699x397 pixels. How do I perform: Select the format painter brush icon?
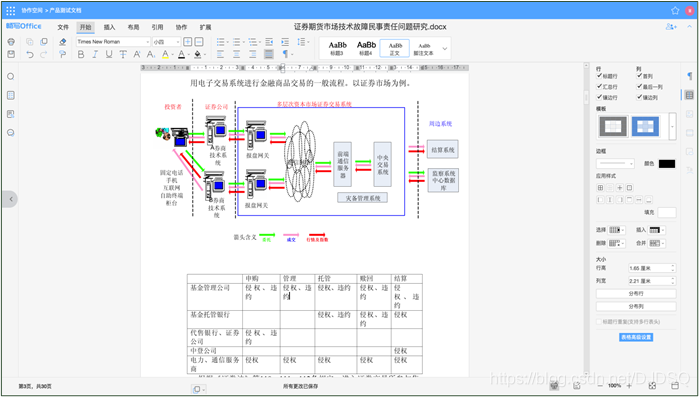coord(62,54)
